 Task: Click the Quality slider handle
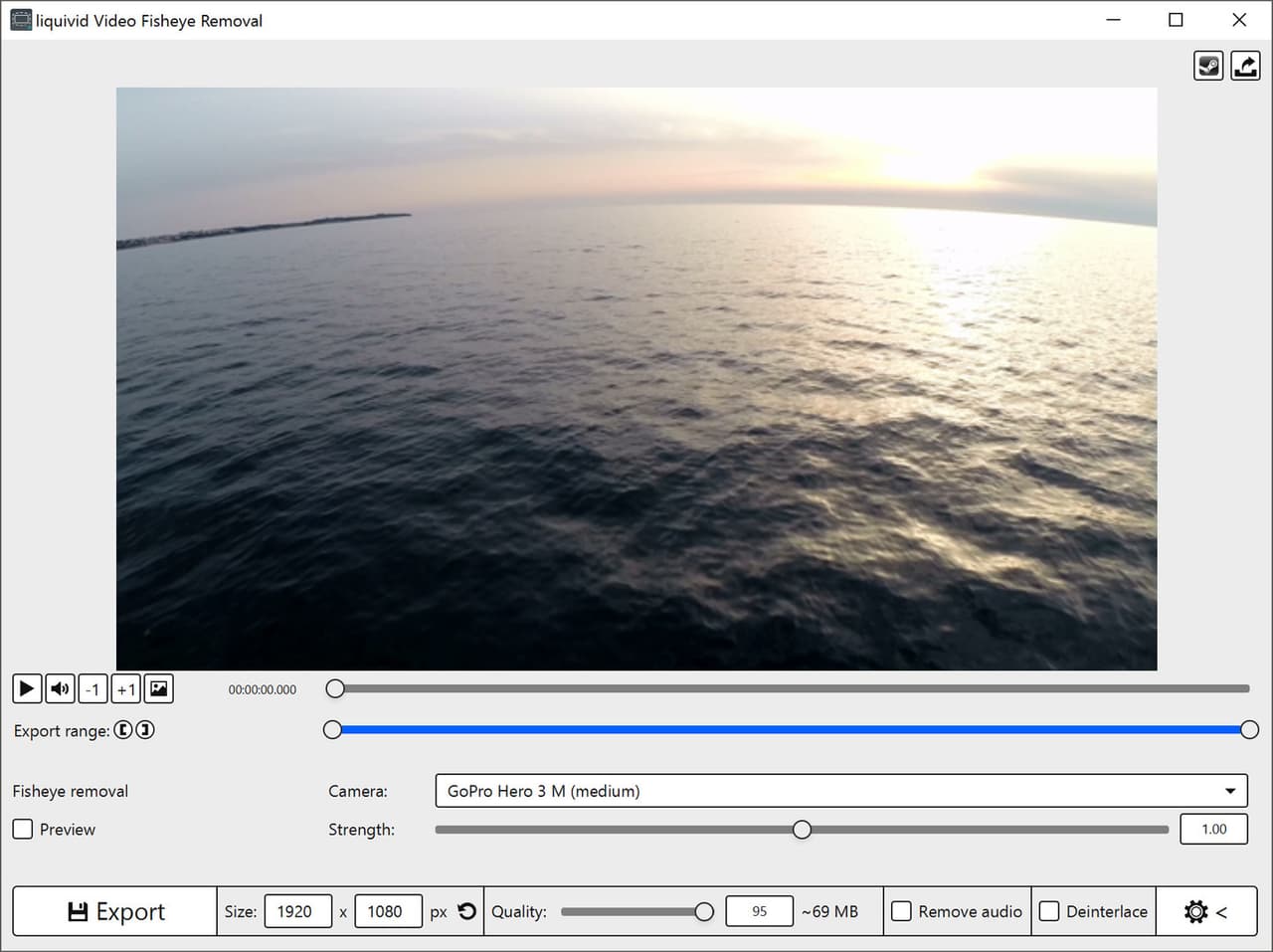[x=704, y=912]
